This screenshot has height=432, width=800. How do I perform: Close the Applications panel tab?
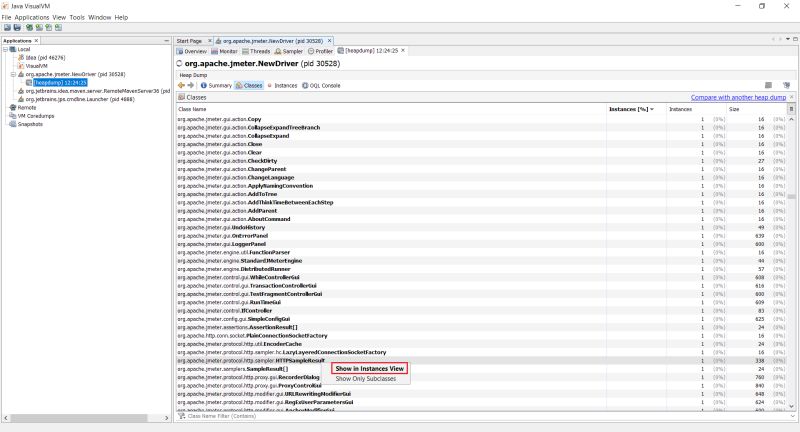(36, 40)
